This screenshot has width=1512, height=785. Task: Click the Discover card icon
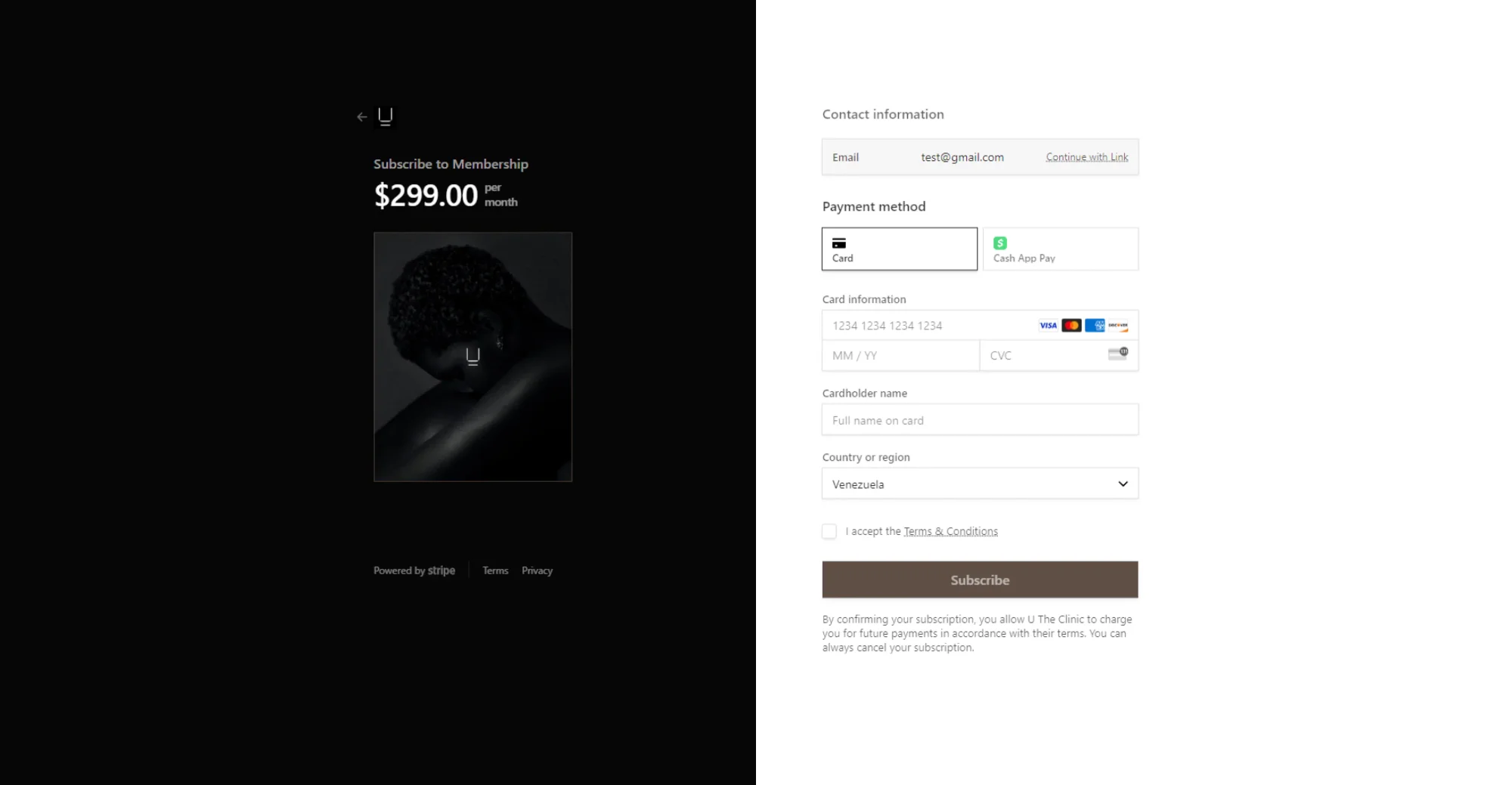(x=1118, y=326)
